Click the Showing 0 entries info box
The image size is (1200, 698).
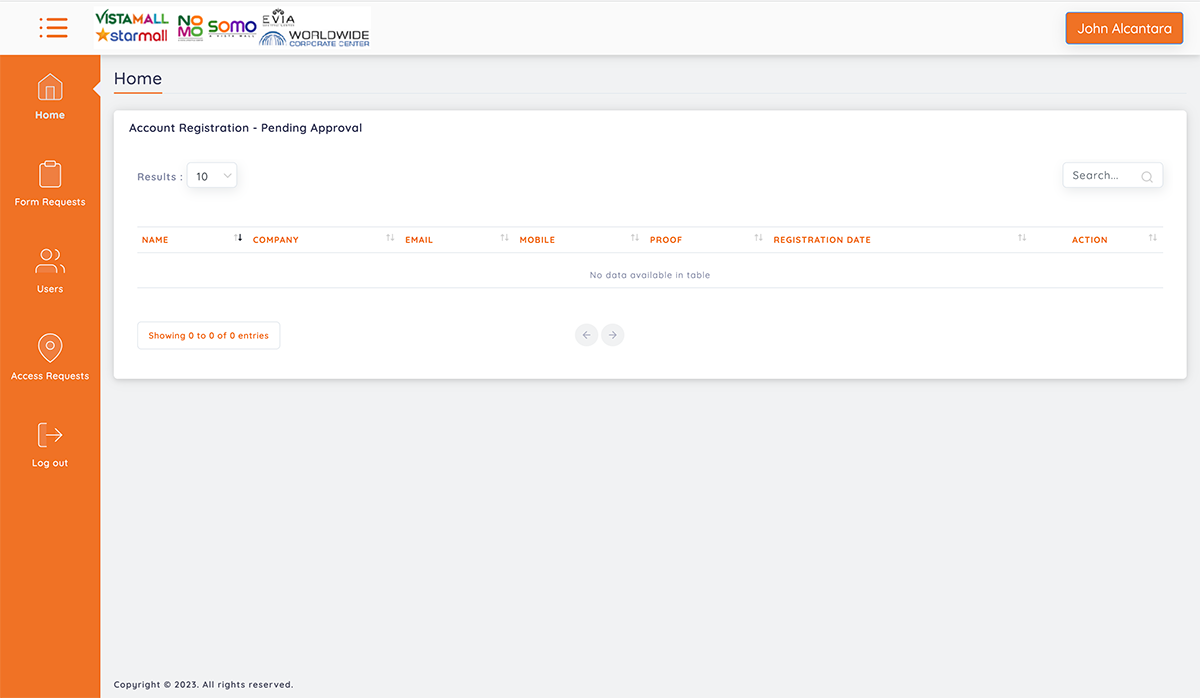pos(208,336)
